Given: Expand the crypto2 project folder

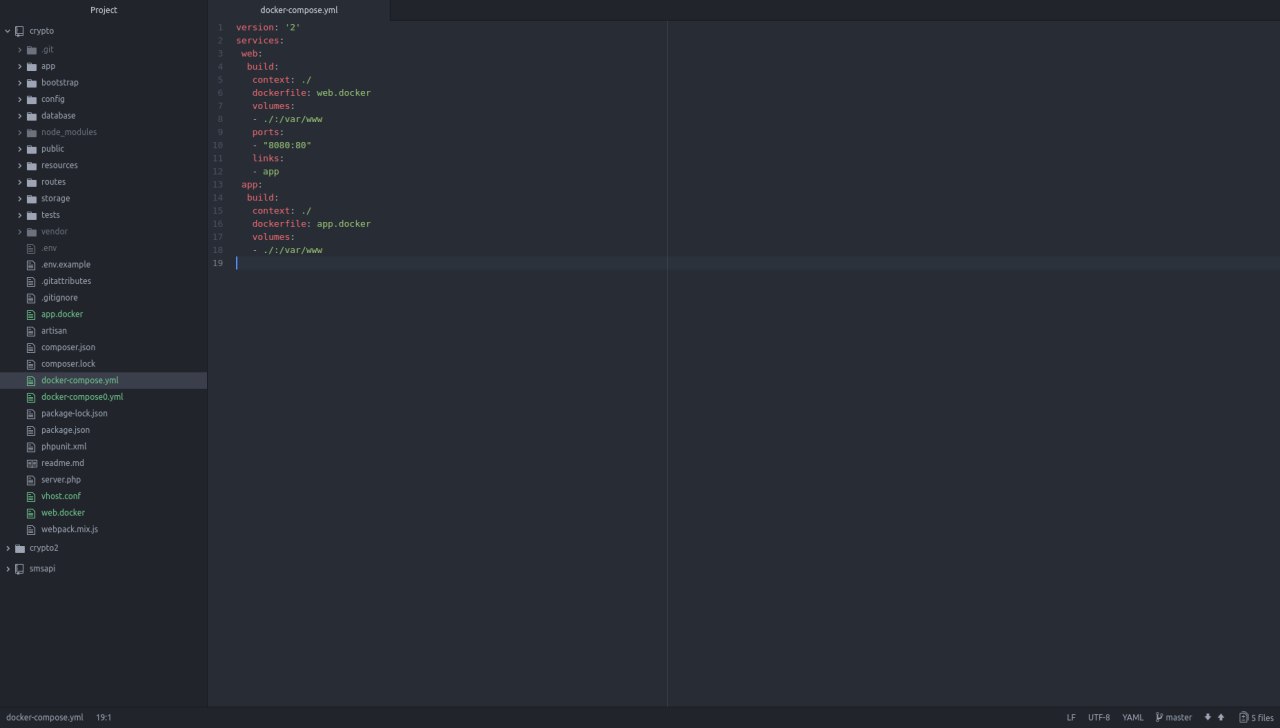Looking at the screenshot, I should pos(7,548).
